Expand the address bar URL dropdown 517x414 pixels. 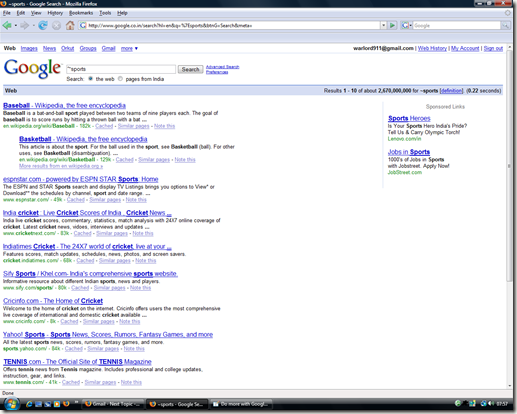click(x=383, y=25)
